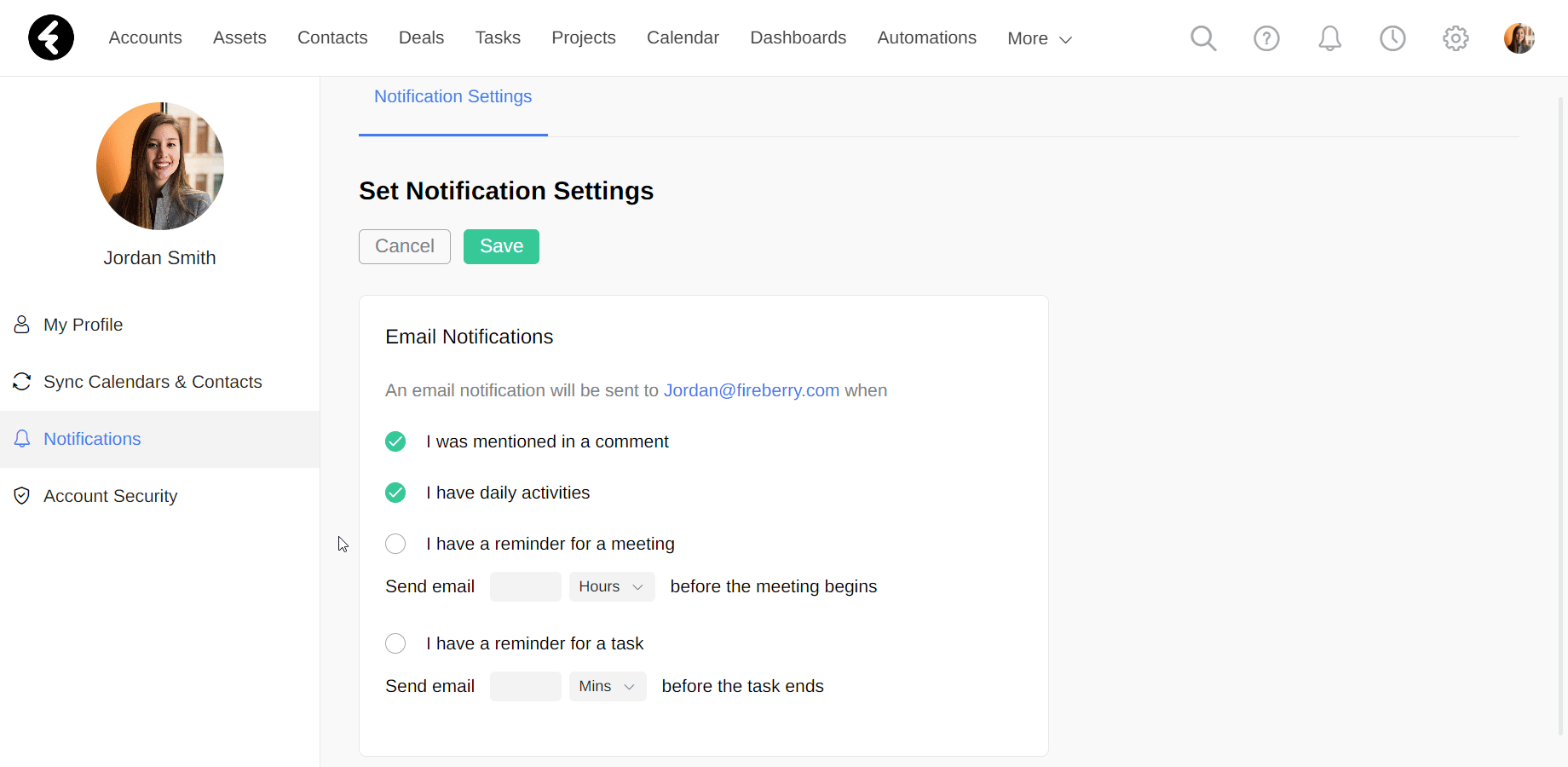1568x767 pixels.
Task: Go to Deals in top navigation
Action: (x=421, y=37)
